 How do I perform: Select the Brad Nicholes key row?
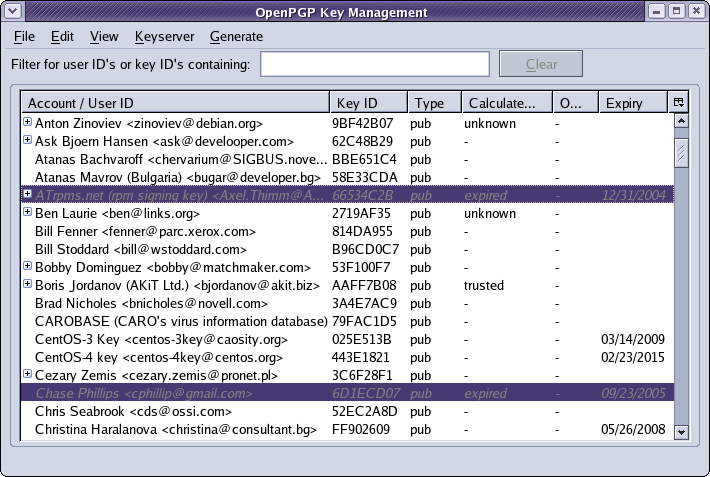347,304
